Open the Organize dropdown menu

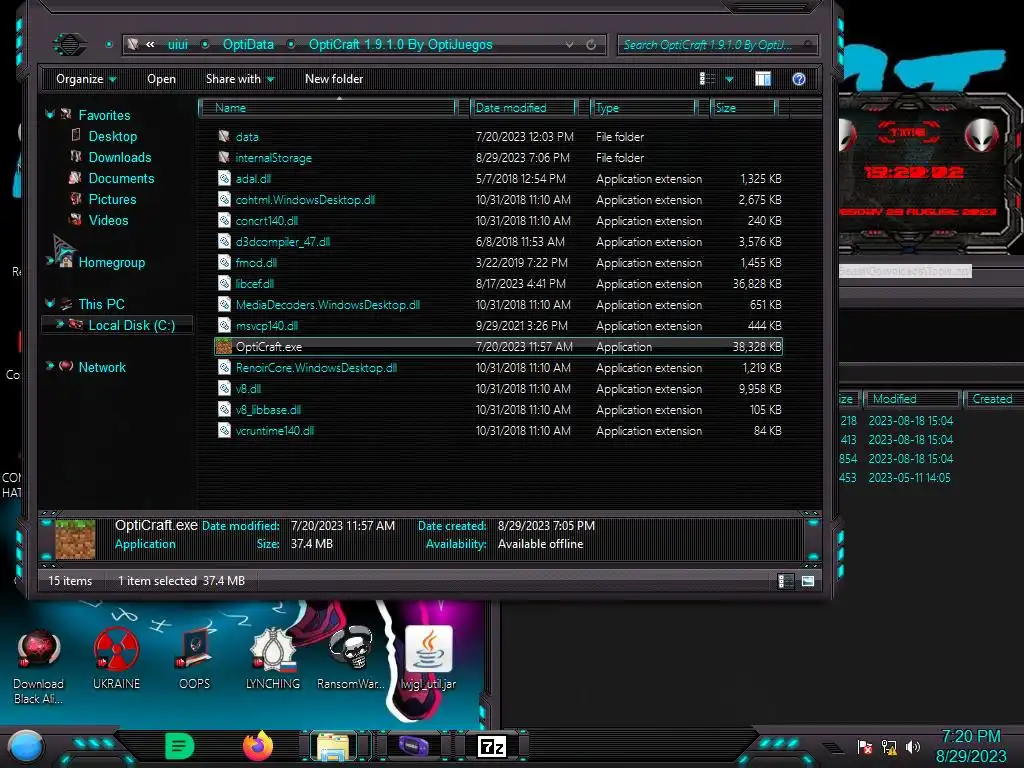coord(86,79)
